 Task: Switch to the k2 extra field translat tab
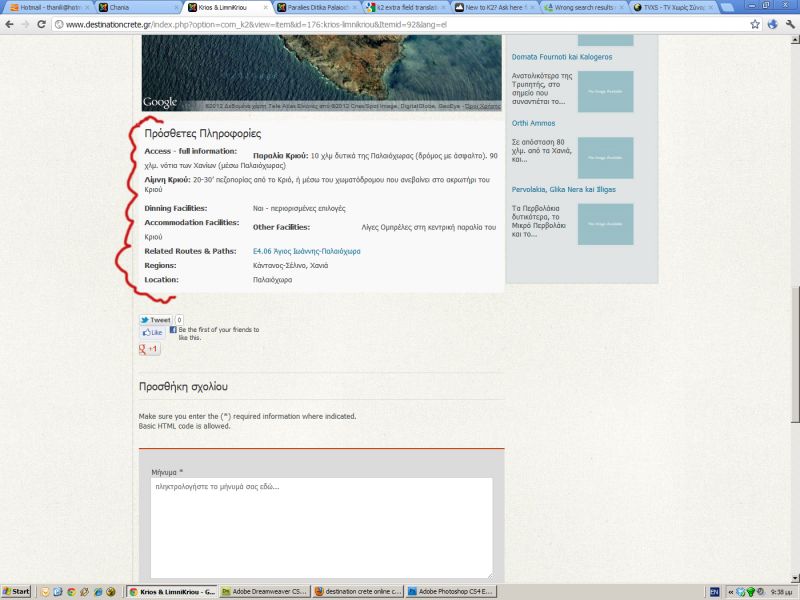pyautogui.click(x=406, y=7)
